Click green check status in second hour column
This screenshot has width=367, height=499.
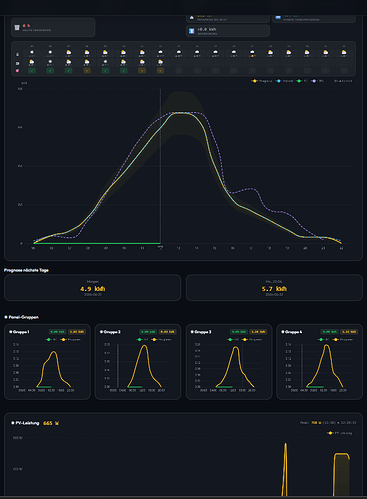50,71
